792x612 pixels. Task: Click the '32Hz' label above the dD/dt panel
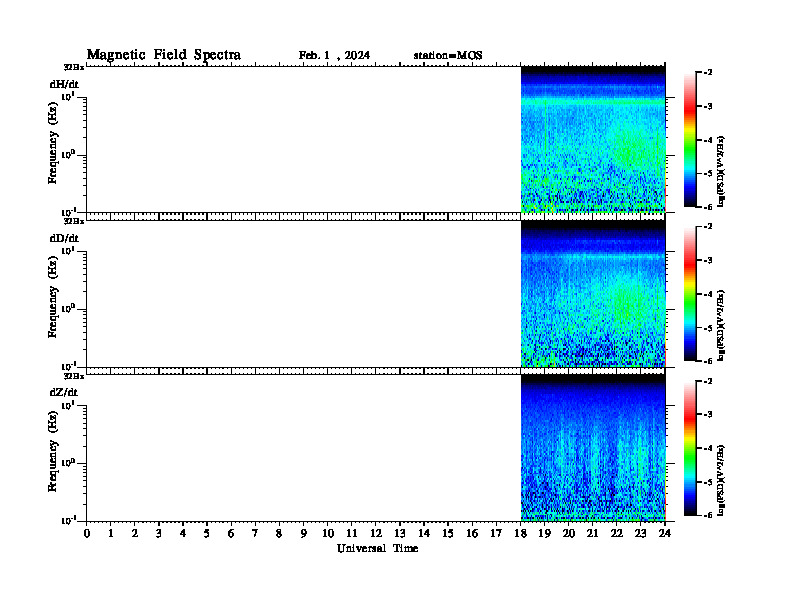click(74, 221)
